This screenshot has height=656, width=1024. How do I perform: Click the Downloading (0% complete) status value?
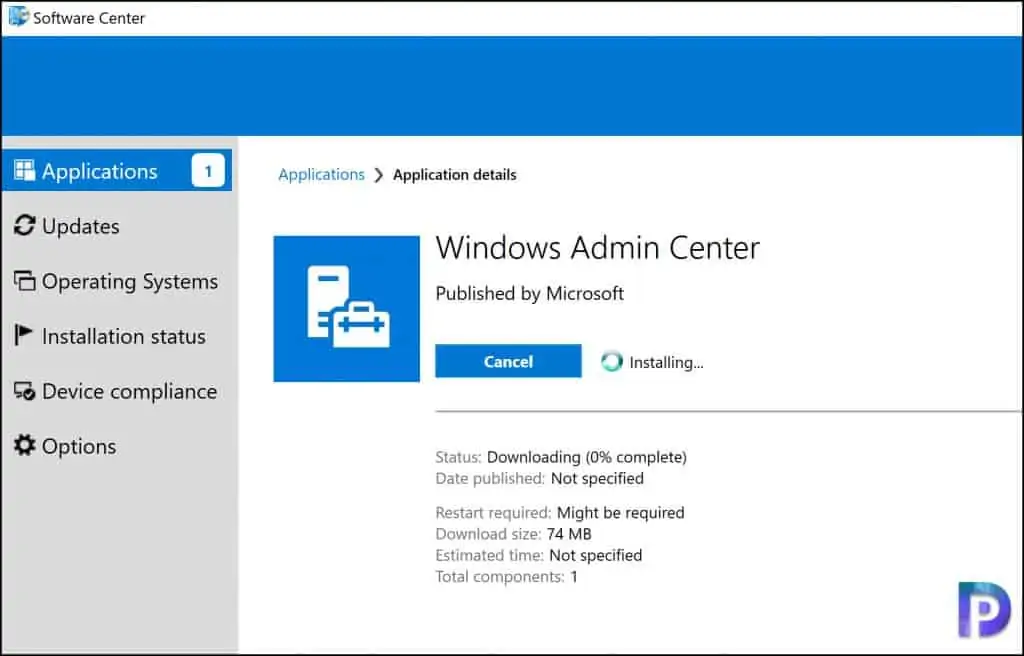click(x=586, y=457)
